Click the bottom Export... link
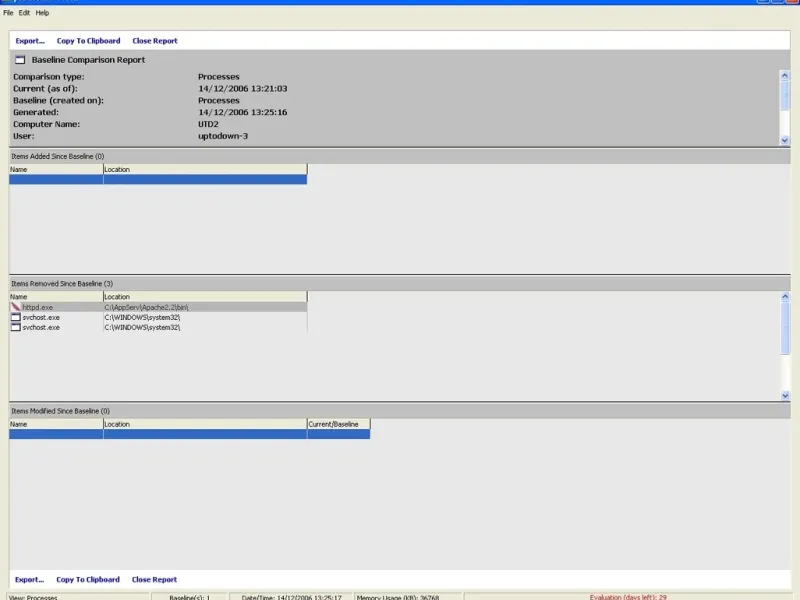The height and width of the screenshot is (600, 800). [30, 580]
